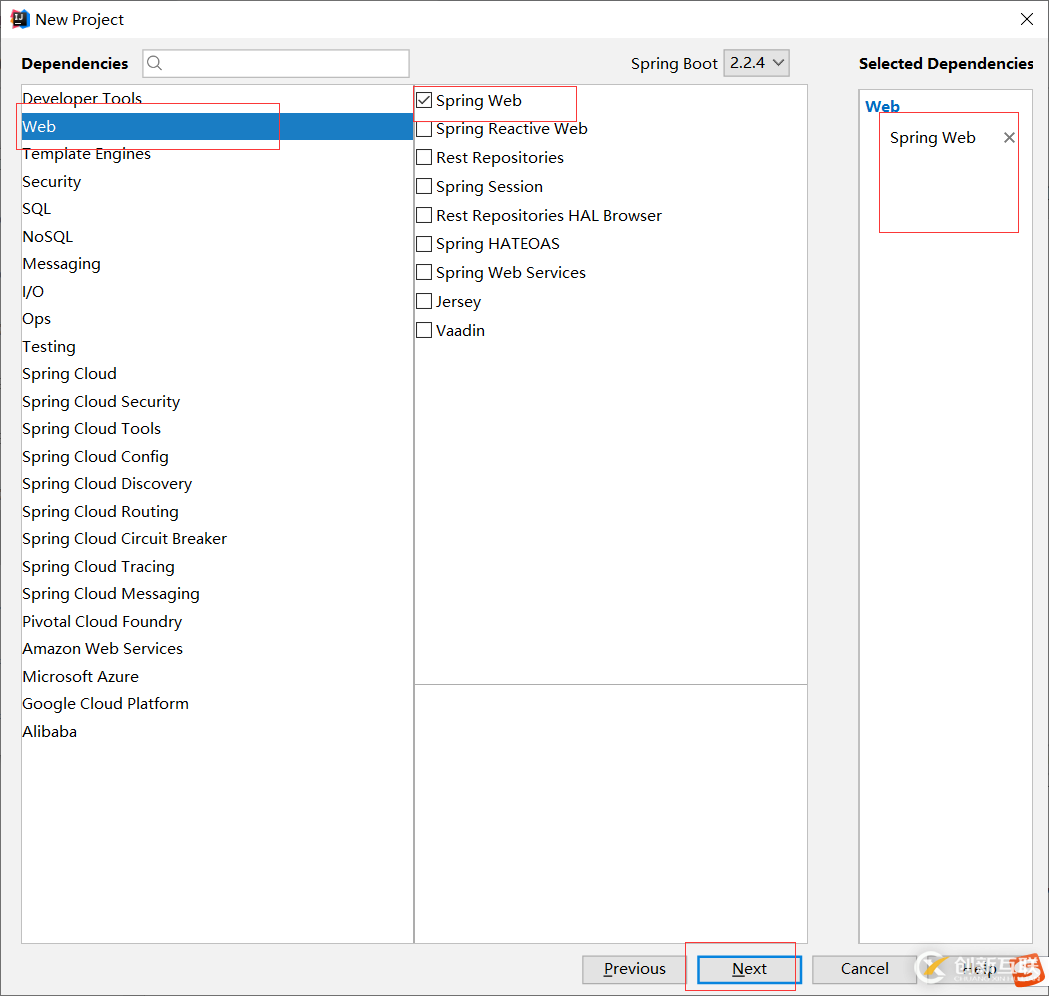Select Spring Cloud Config category
Viewport: 1049px width, 996px height.
217,456
